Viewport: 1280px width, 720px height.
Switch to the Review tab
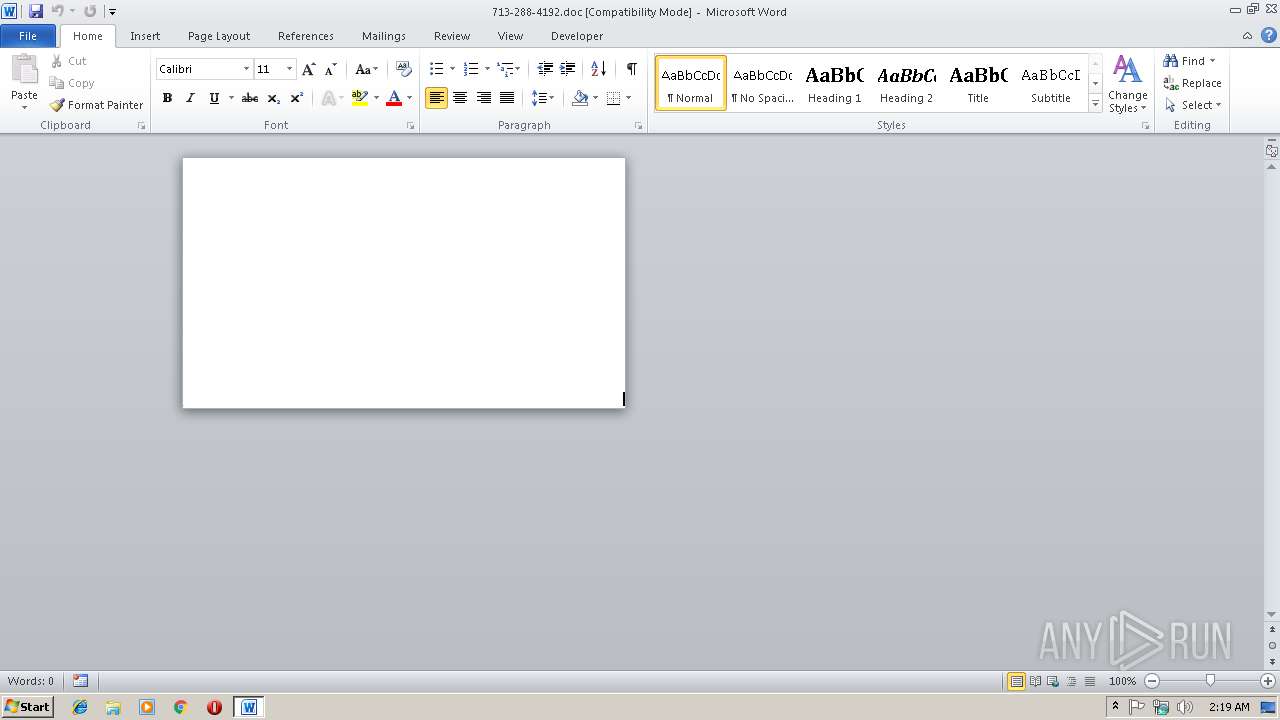coord(452,36)
